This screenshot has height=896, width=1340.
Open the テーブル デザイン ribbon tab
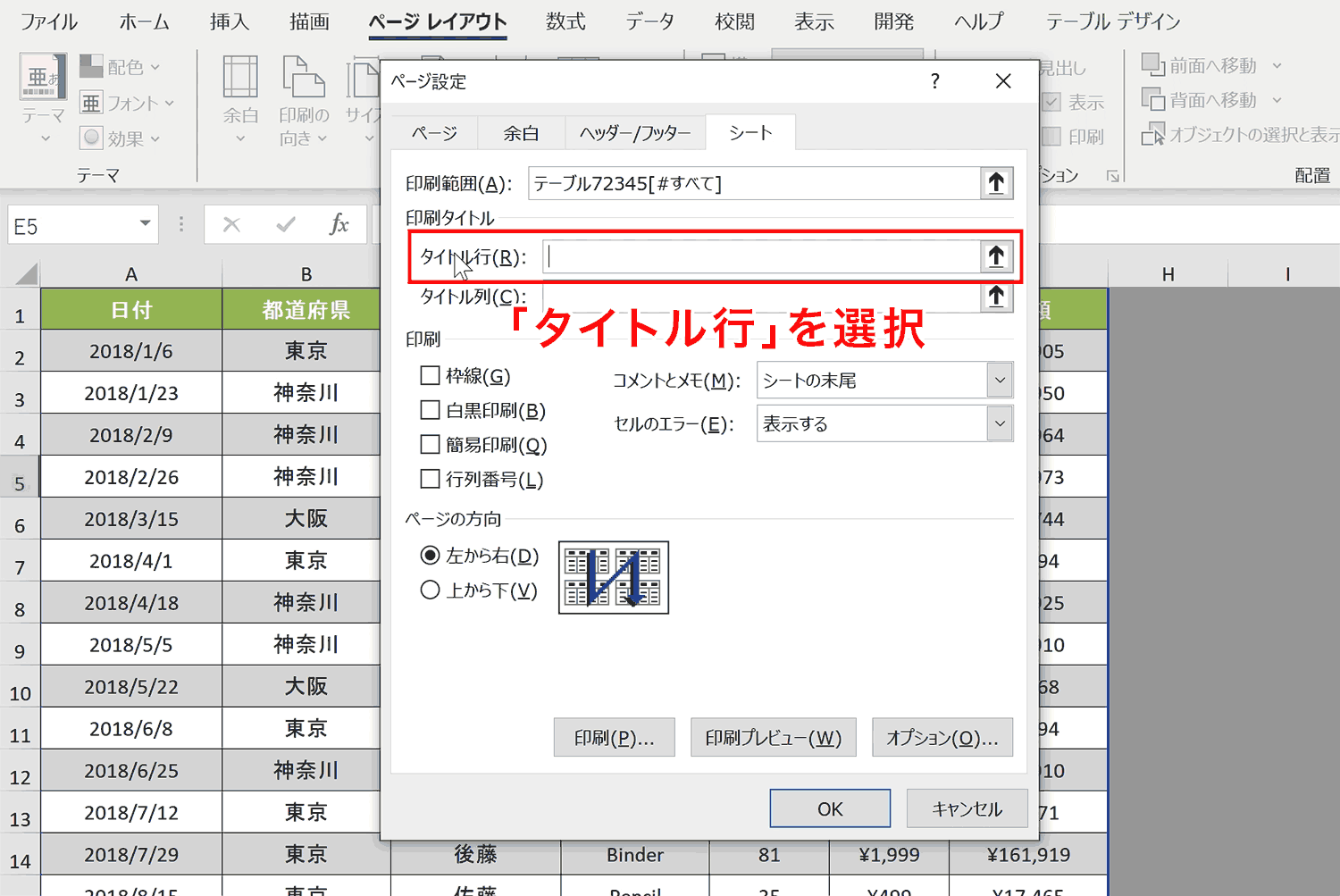1113,21
